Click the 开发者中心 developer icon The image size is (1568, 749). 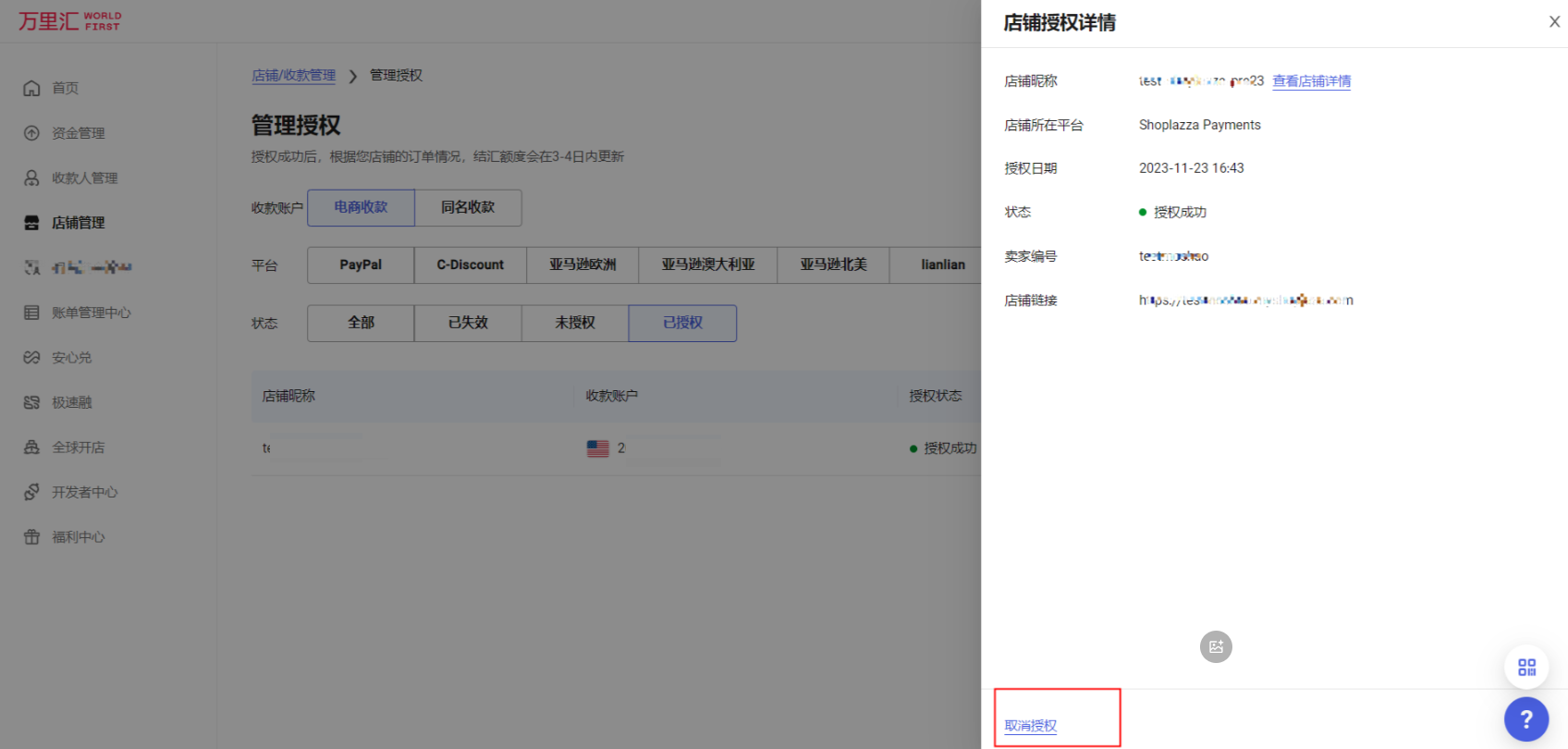pos(31,492)
